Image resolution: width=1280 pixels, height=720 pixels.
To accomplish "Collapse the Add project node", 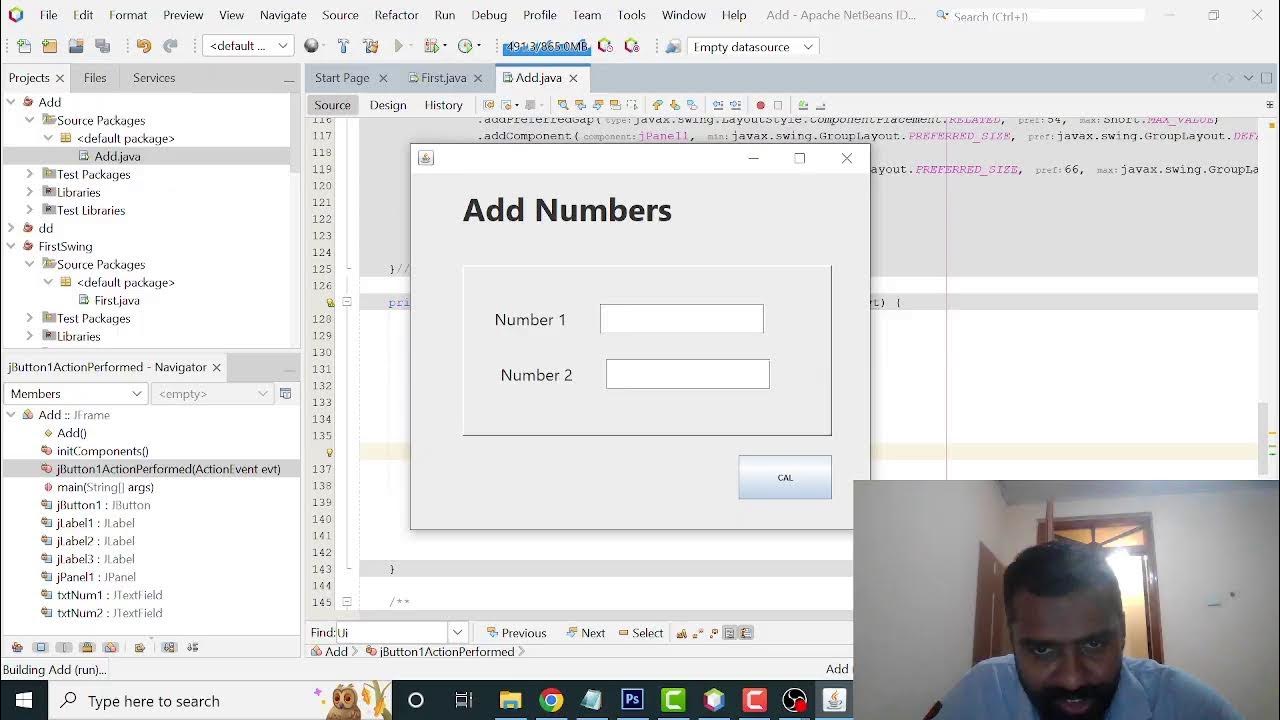I will 11,102.
